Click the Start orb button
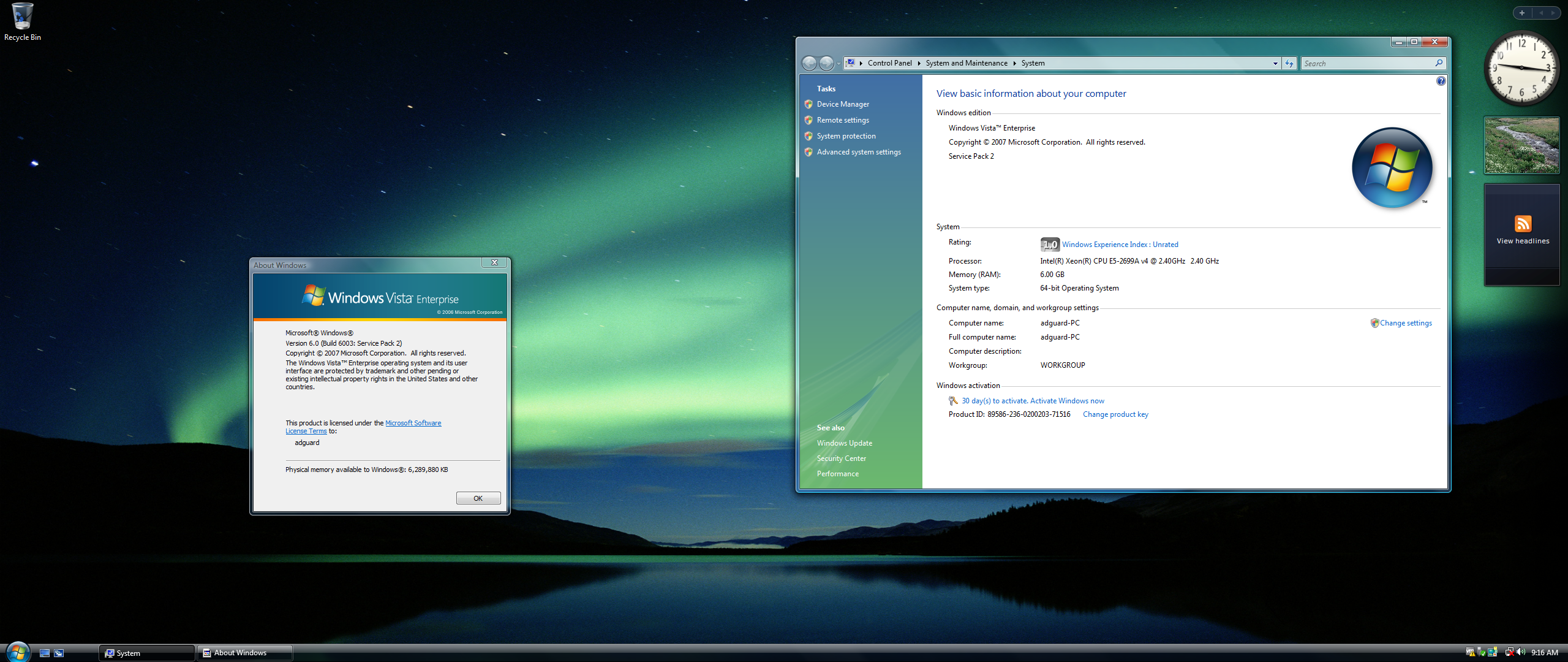This screenshot has height=662, width=1568. pyautogui.click(x=17, y=652)
